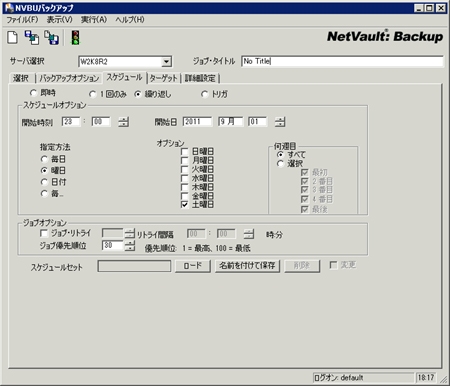
Task: Click the 名前を付けて保存 button
Action: pyautogui.click(x=247, y=266)
